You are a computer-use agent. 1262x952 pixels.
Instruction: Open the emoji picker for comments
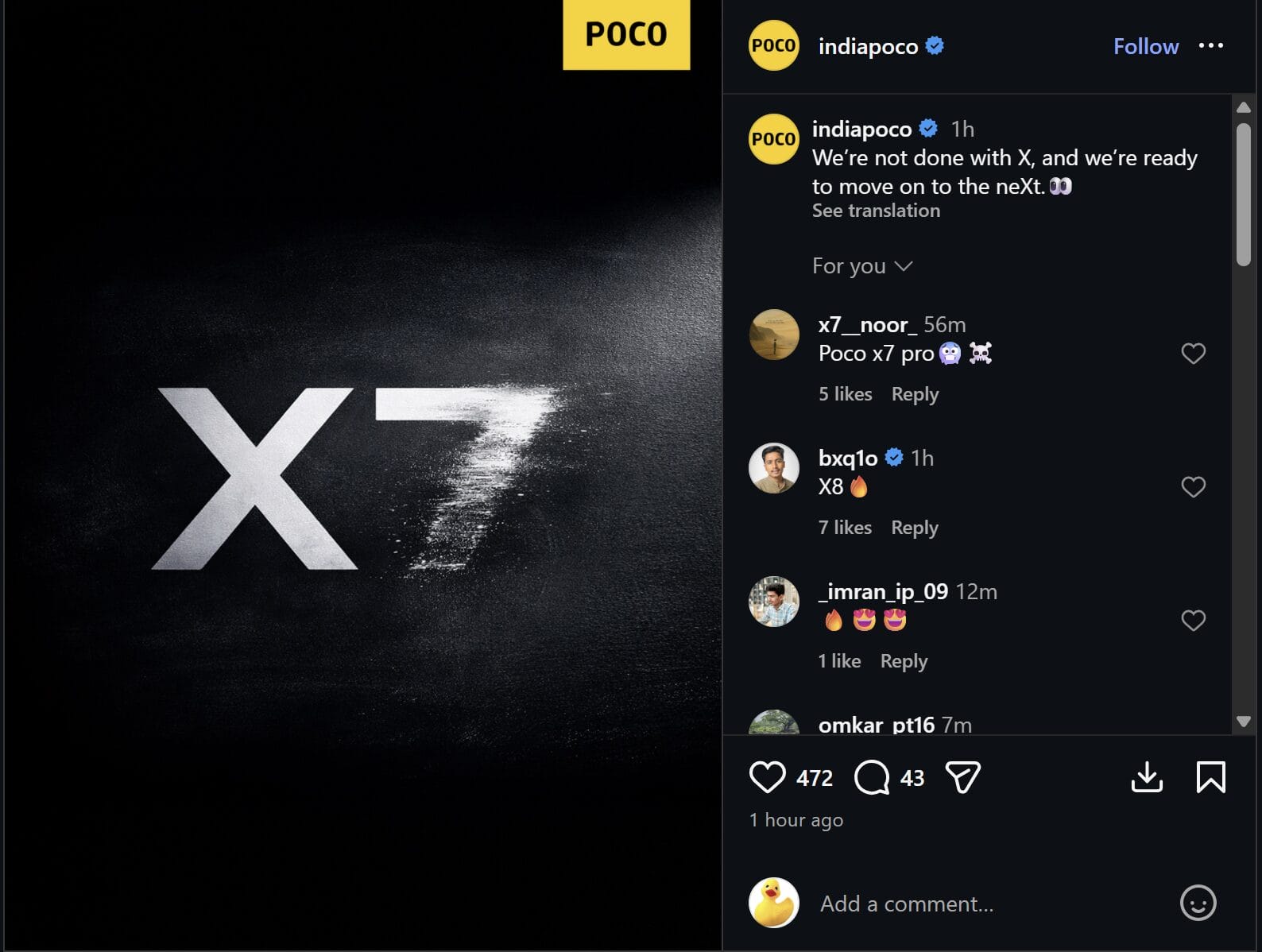tap(1198, 903)
